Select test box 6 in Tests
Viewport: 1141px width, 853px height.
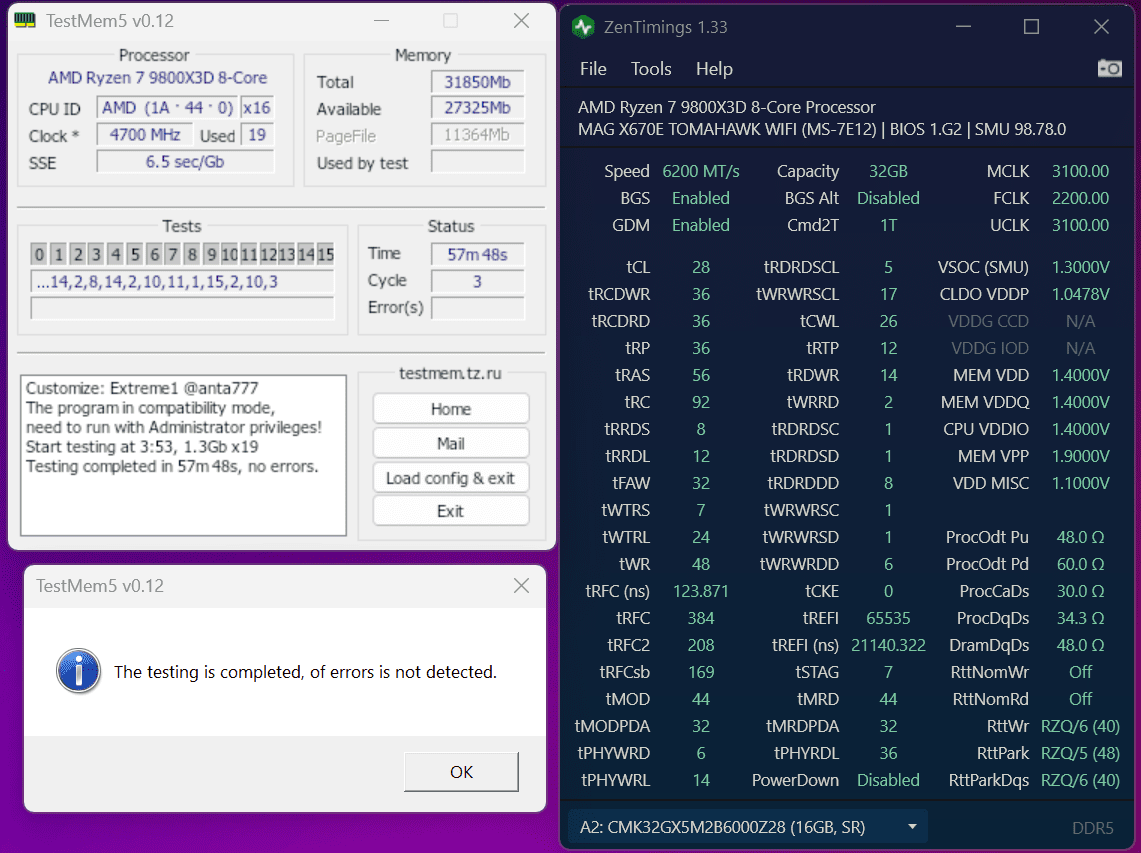click(x=154, y=254)
